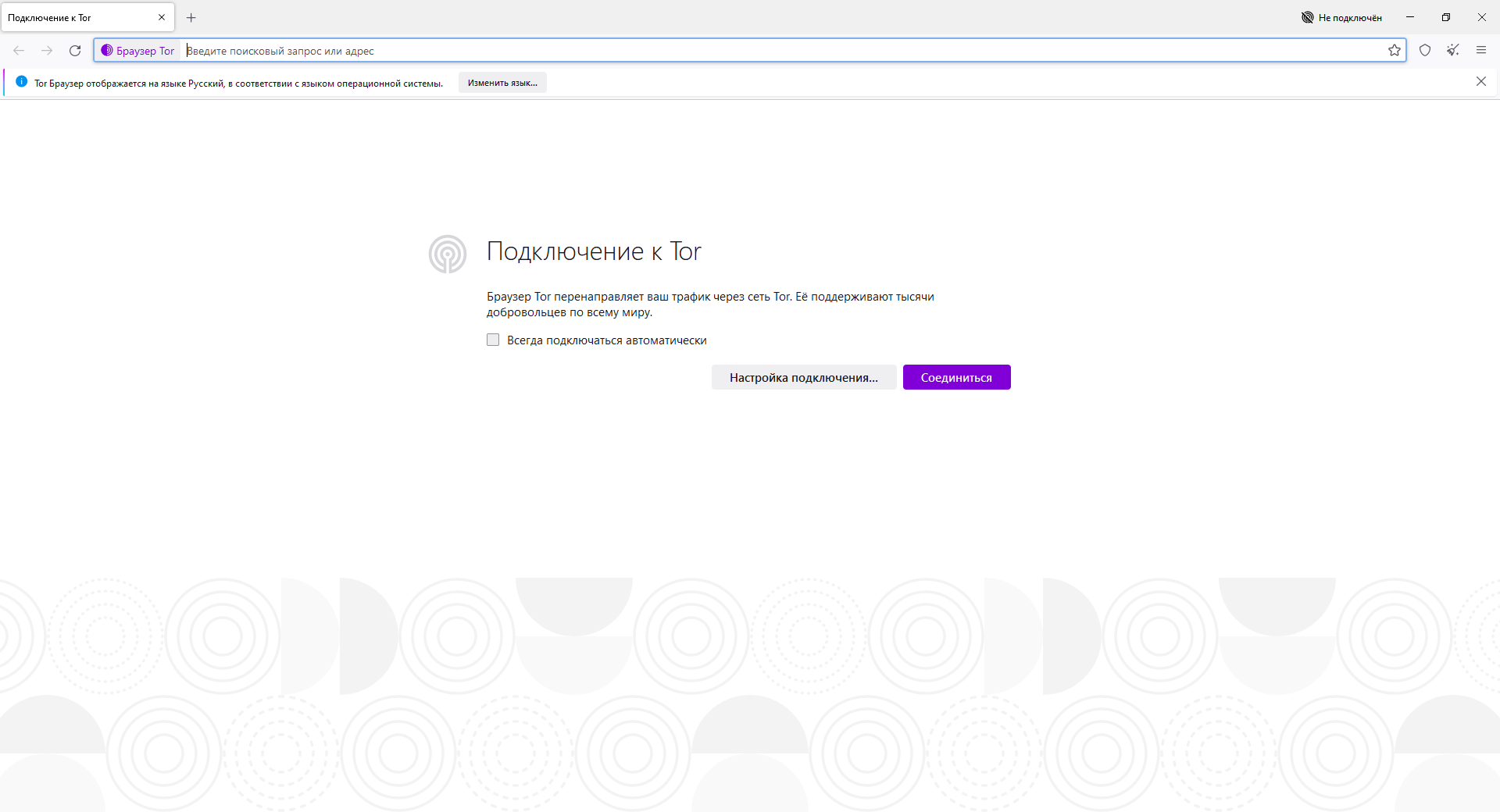
Task: Click the Не подключён status indicator
Action: click(1341, 17)
